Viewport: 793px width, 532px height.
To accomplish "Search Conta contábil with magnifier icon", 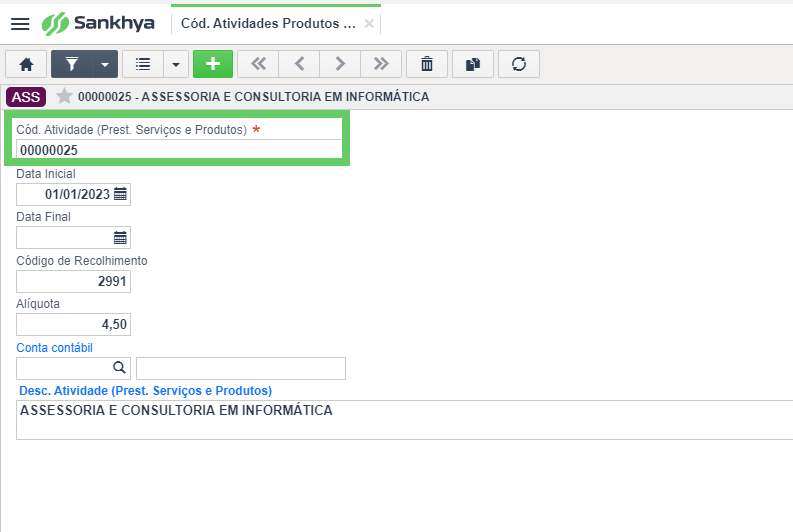I will pos(119,368).
